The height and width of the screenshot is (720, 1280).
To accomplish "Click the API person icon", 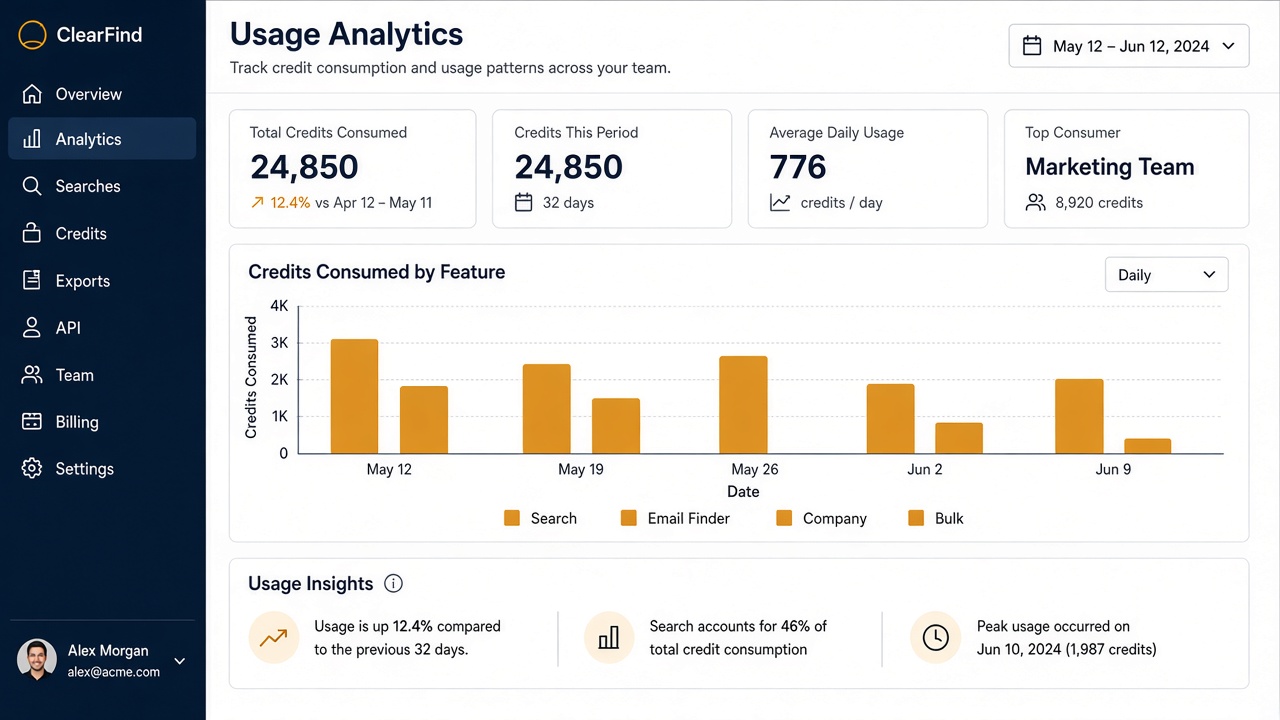I will tap(32, 328).
